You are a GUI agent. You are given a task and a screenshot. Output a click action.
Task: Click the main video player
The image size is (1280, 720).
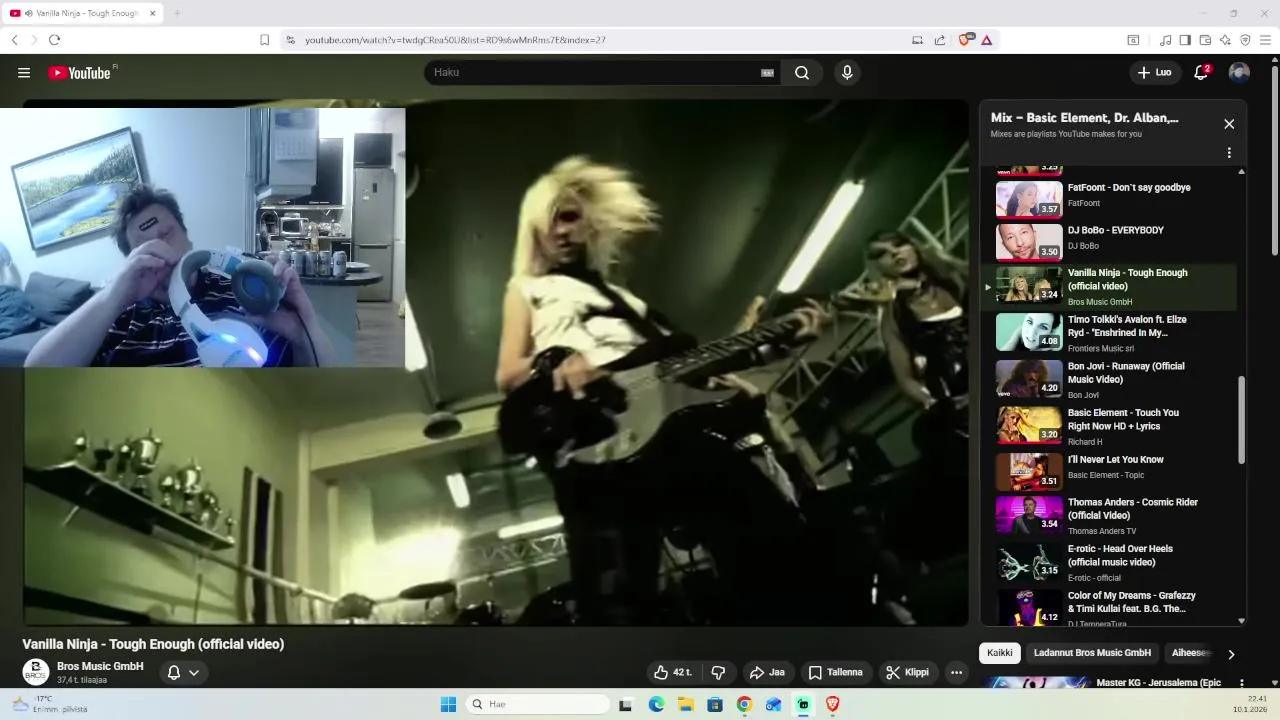click(495, 363)
